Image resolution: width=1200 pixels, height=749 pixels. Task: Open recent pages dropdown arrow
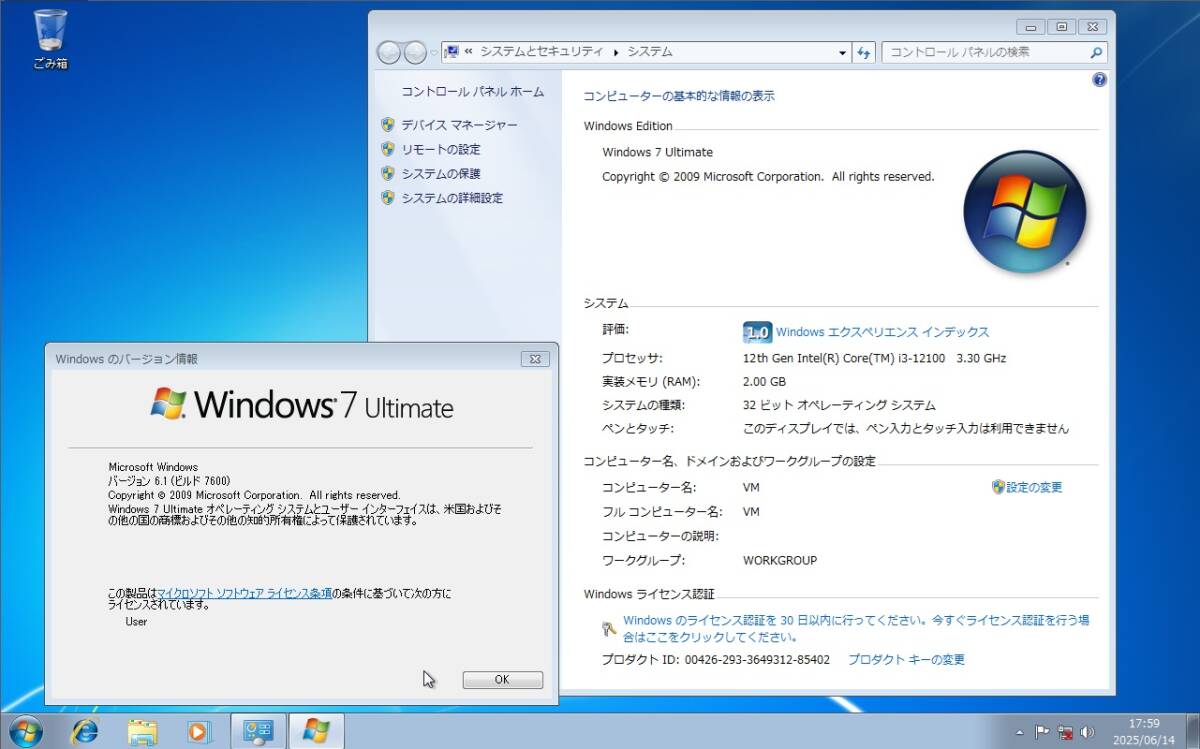pyautogui.click(x=434, y=53)
